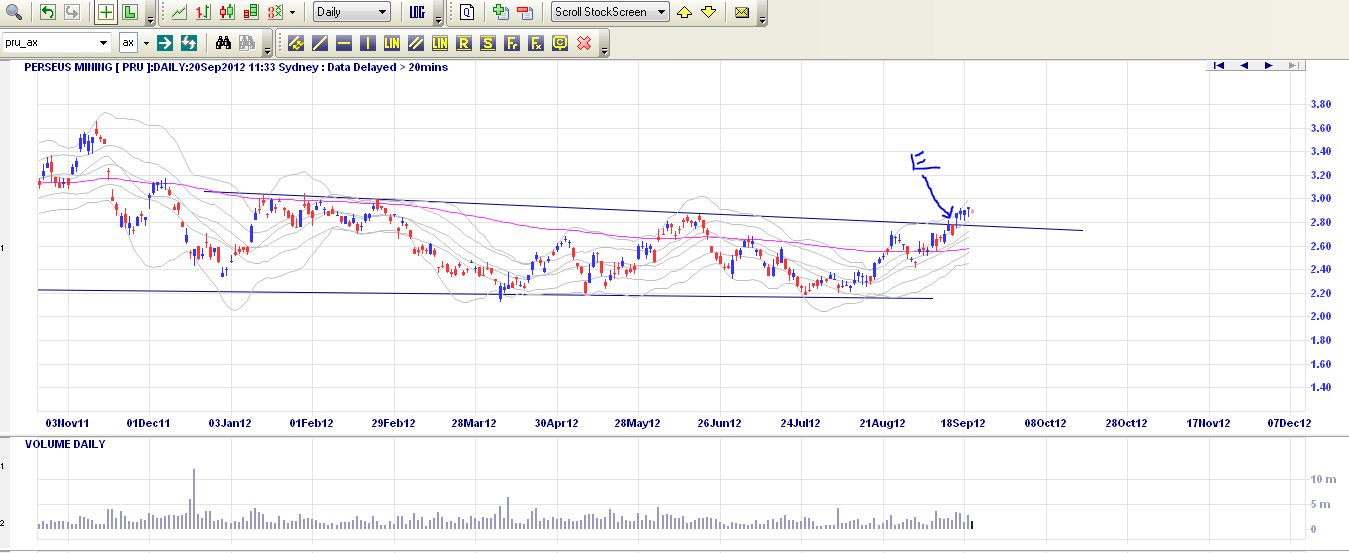This screenshot has width=1349, height=553.
Task: Toggle the crosshair cursor button
Action: (105, 12)
